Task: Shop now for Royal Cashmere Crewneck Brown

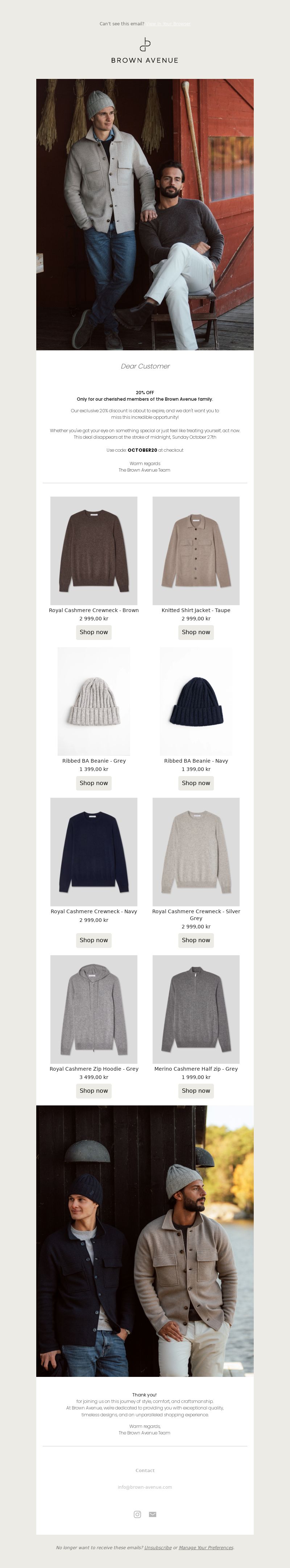Action: point(94,632)
